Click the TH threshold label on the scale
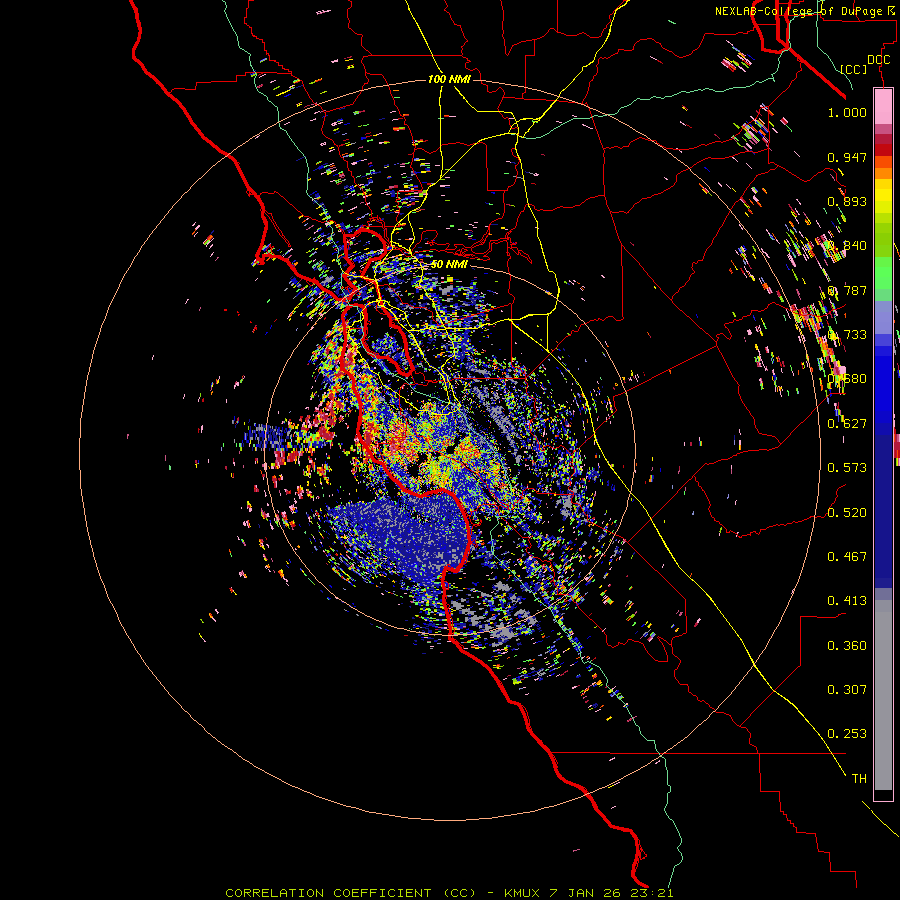The height and width of the screenshot is (900, 900). [859, 779]
